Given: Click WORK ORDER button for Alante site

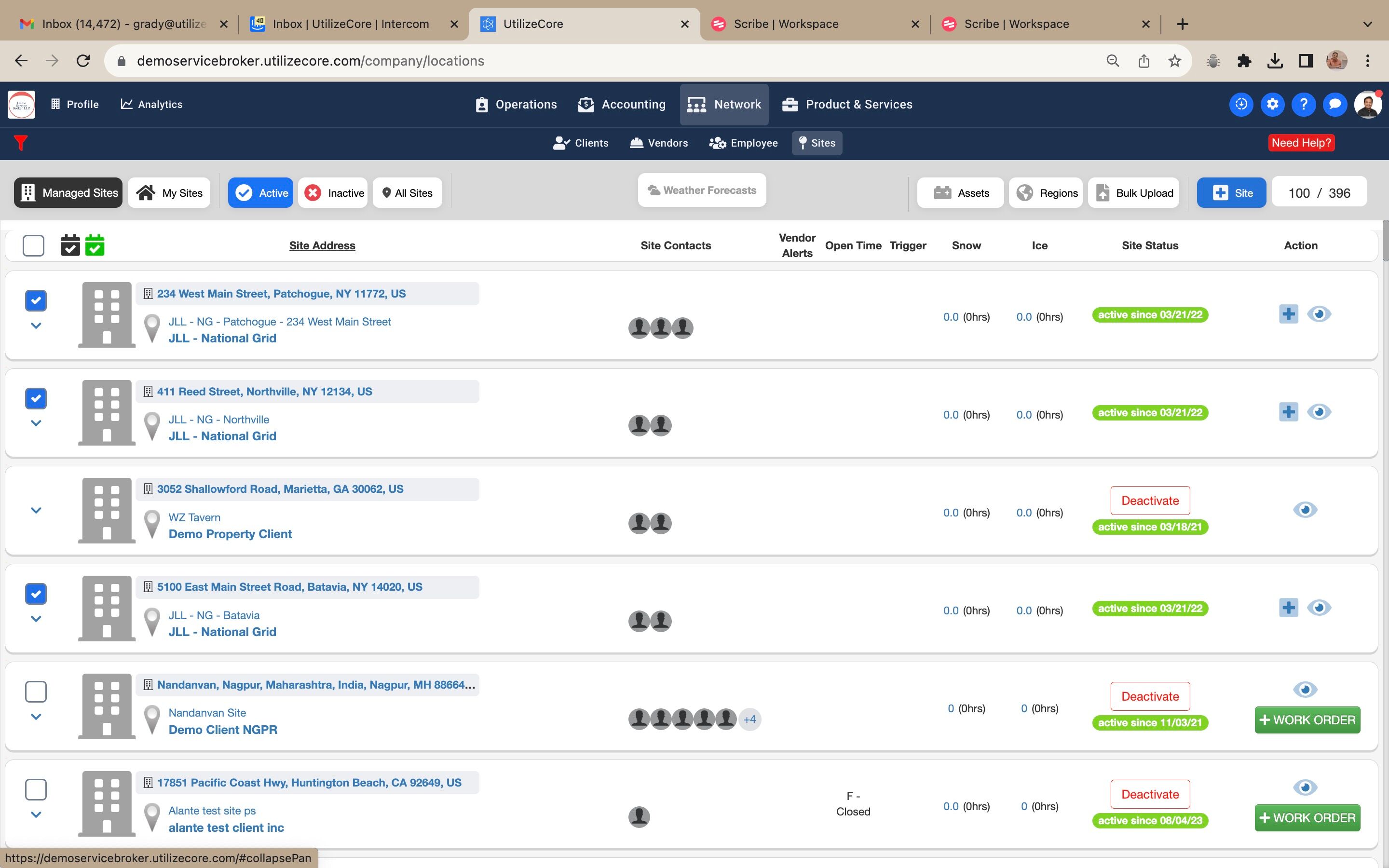Looking at the screenshot, I should coord(1307,817).
